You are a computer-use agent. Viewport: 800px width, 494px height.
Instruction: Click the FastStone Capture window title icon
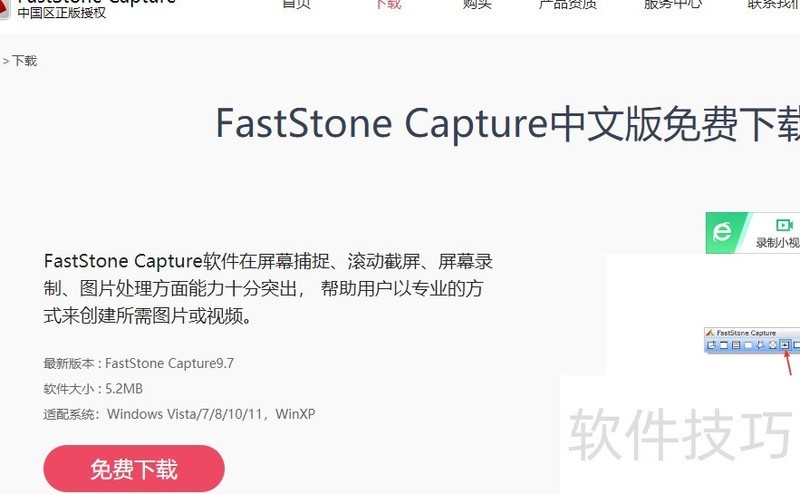tap(710, 333)
